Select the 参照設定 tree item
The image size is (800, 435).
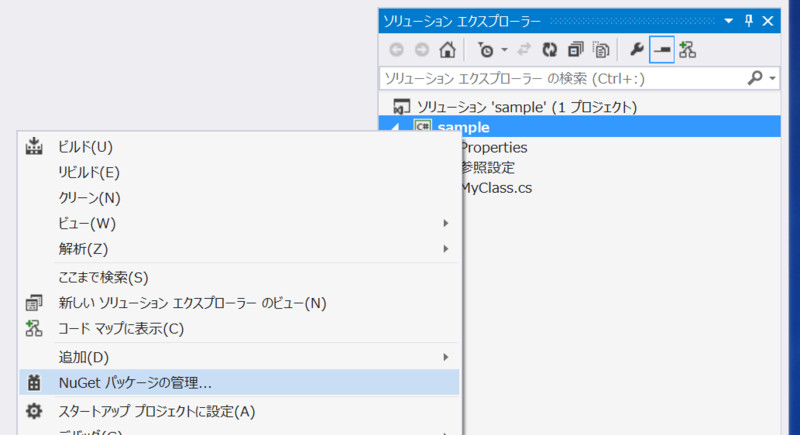[x=488, y=167]
